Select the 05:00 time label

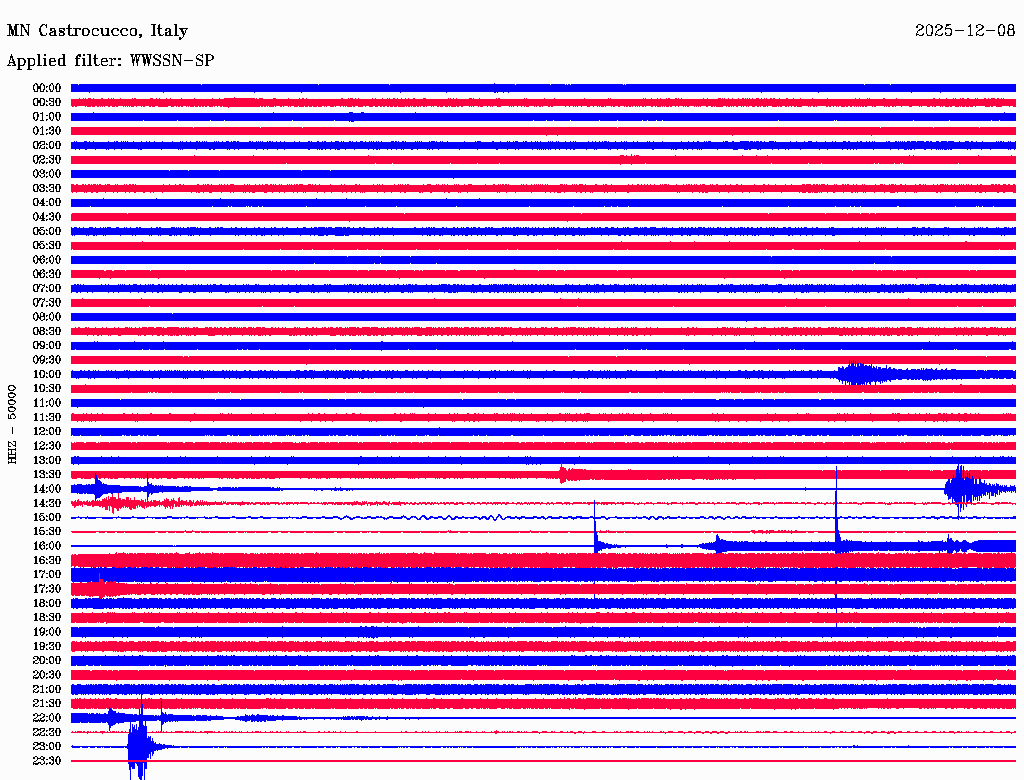(x=47, y=231)
